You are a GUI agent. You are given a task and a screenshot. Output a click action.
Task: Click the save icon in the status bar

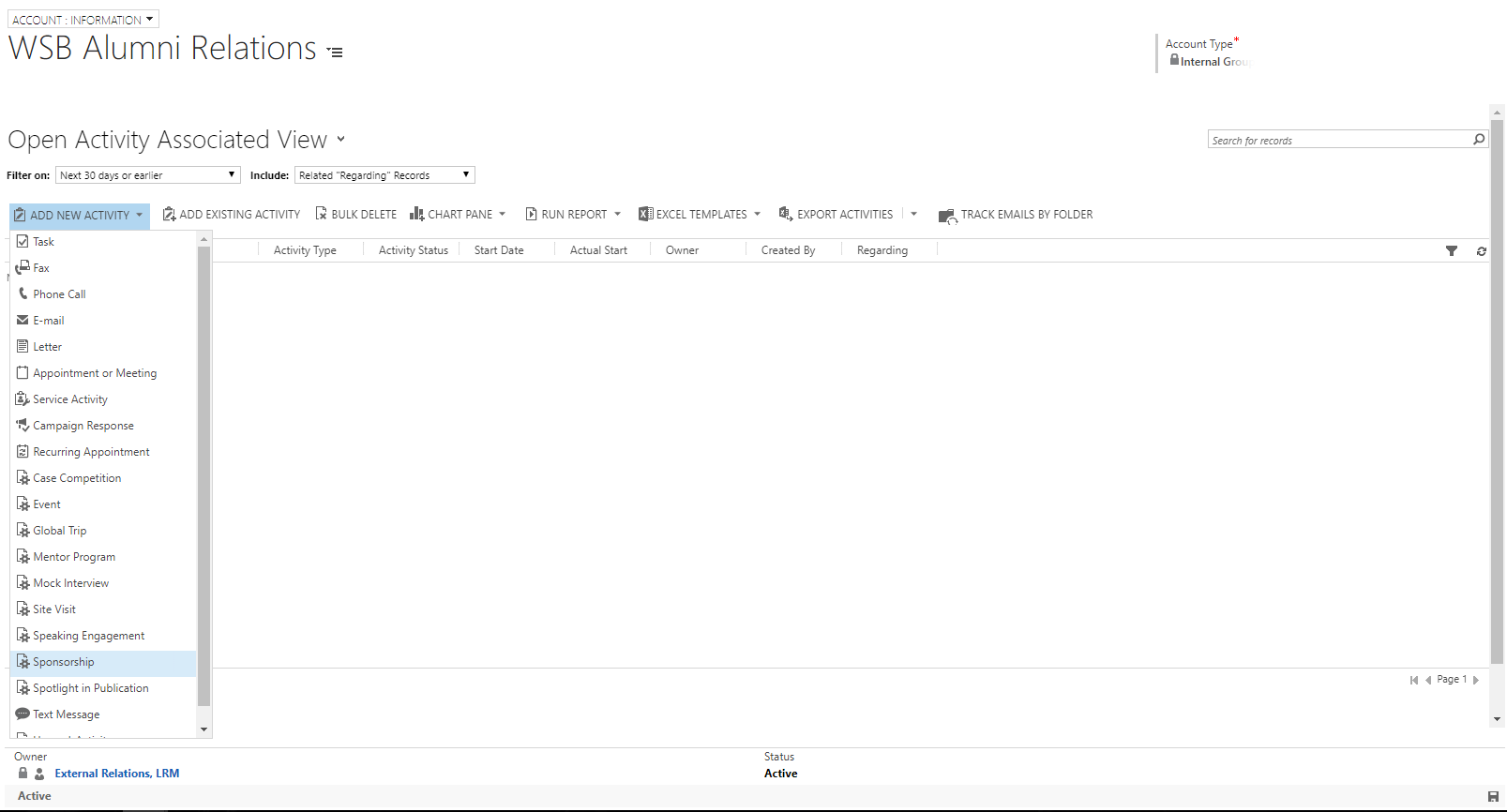pyautogui.click(x=1493, y=796)
